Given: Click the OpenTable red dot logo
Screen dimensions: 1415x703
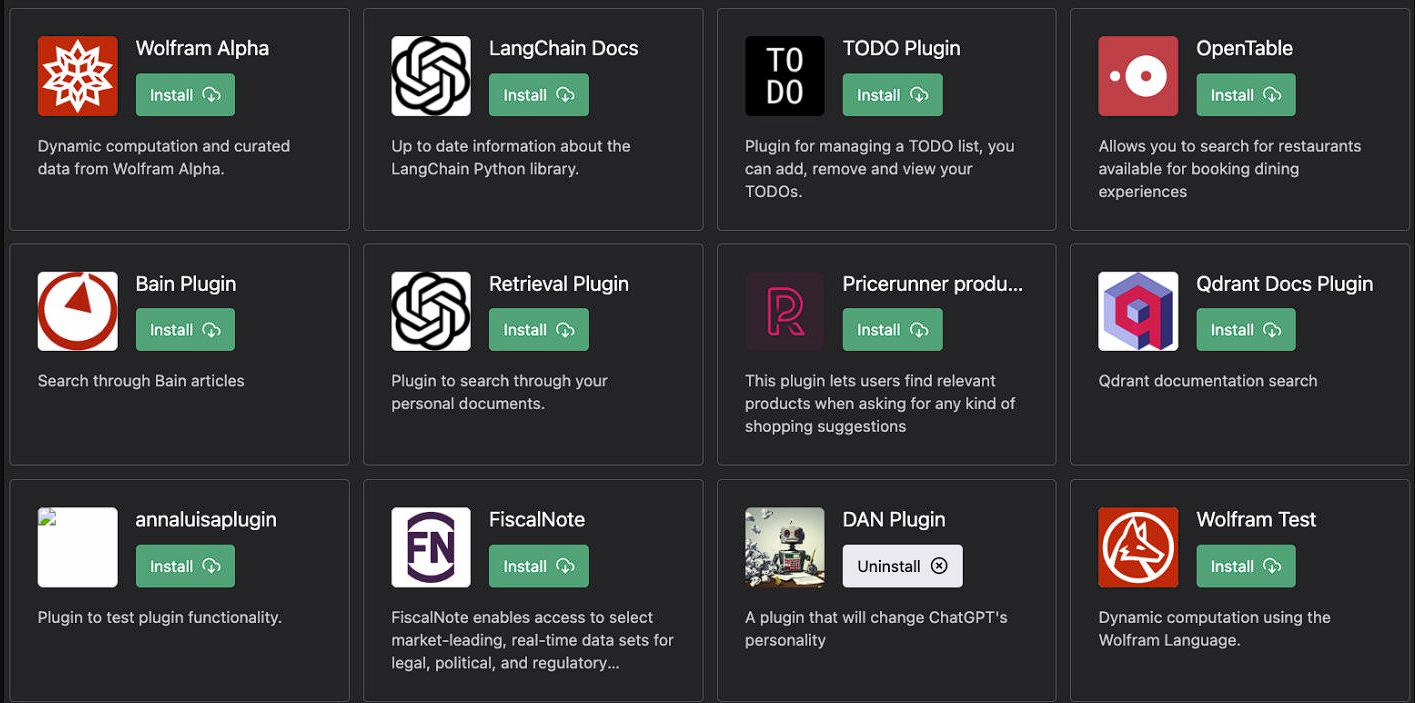Looking at the screenshot, I should click(1138, 76).
